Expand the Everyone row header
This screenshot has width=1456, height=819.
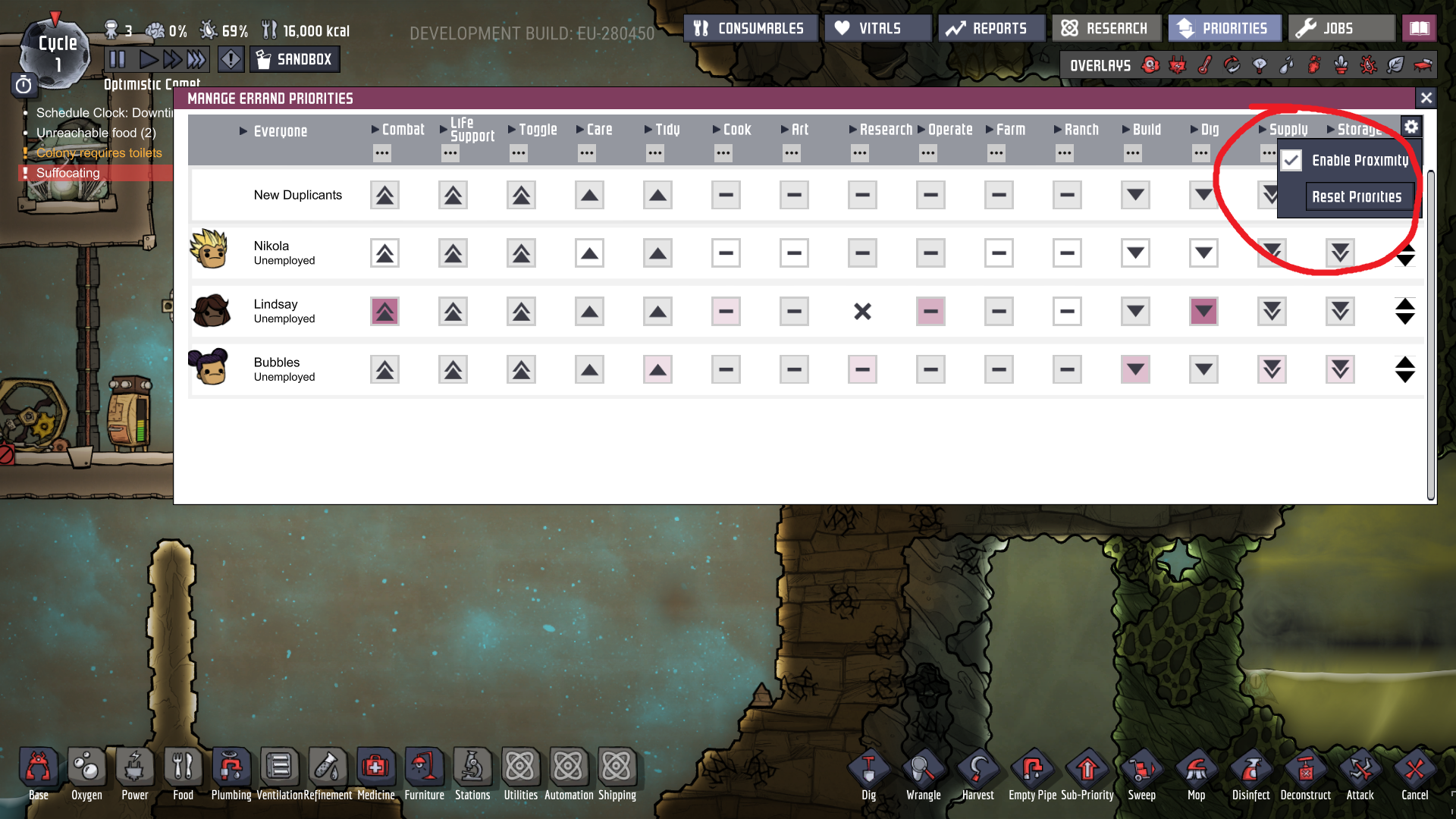[x=244, y=130]
